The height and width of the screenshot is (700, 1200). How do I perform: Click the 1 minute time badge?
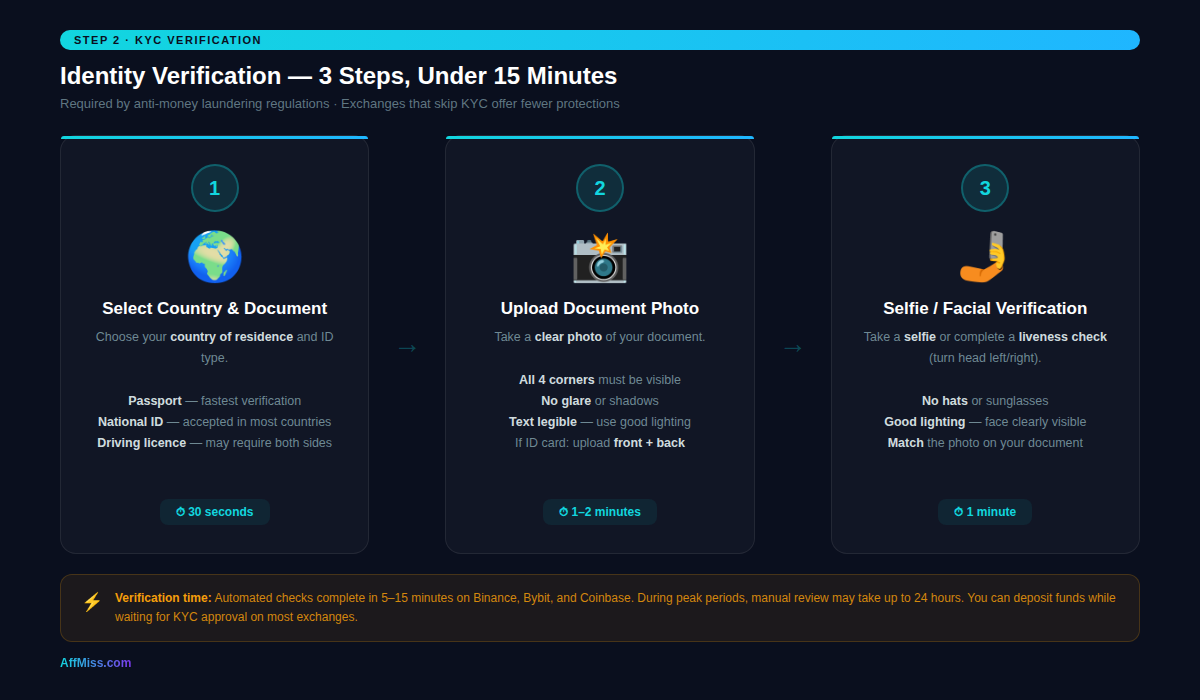[x=985, y=511]
